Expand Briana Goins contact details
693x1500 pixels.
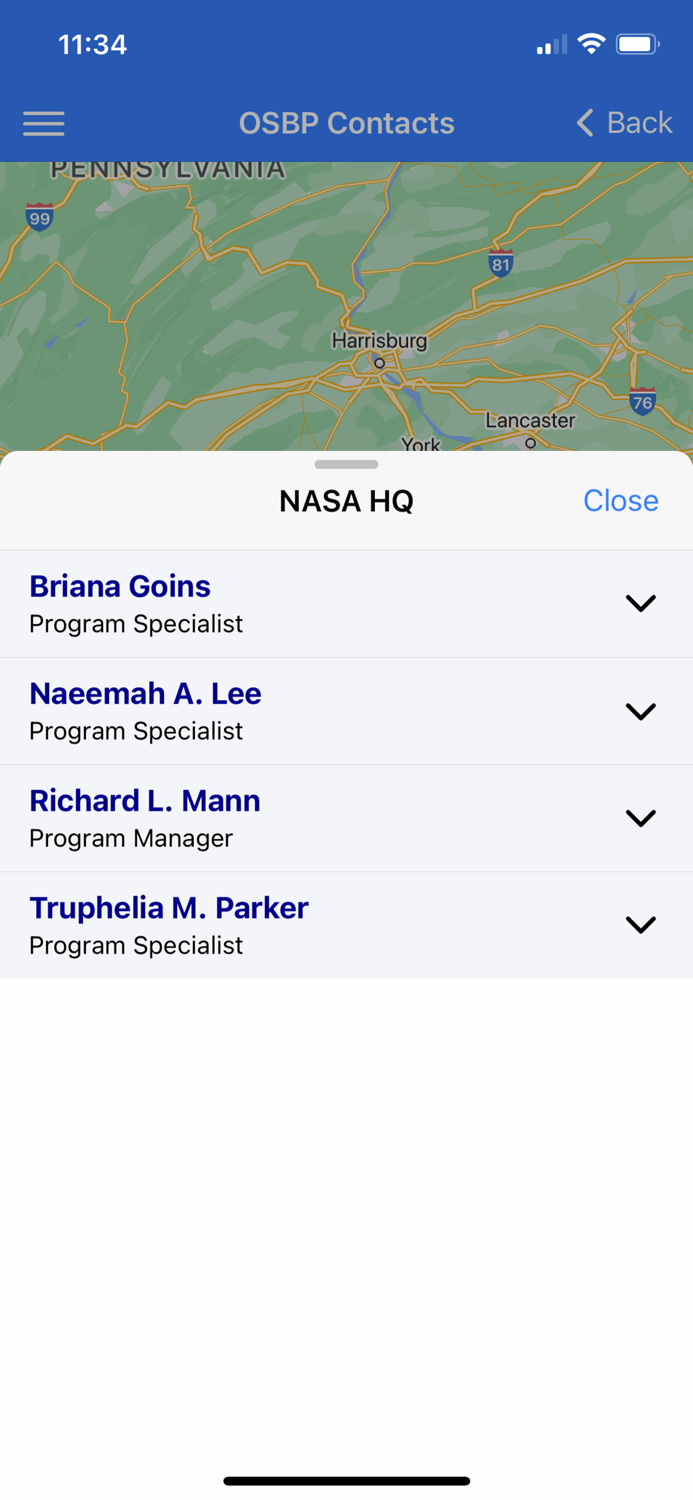point(640,603)
